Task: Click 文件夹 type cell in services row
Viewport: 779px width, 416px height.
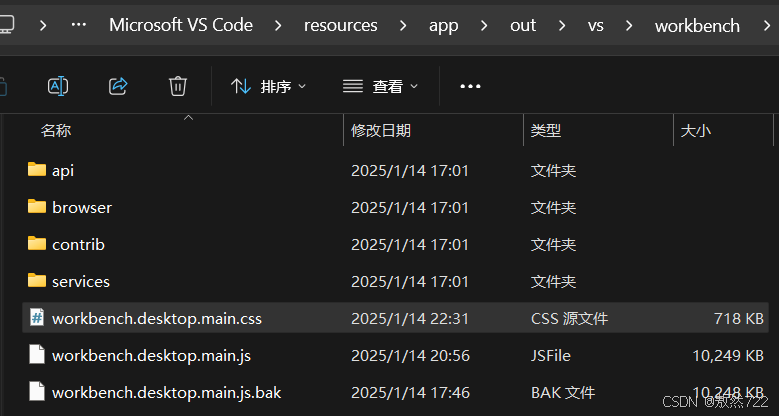Action: [553, 281]
